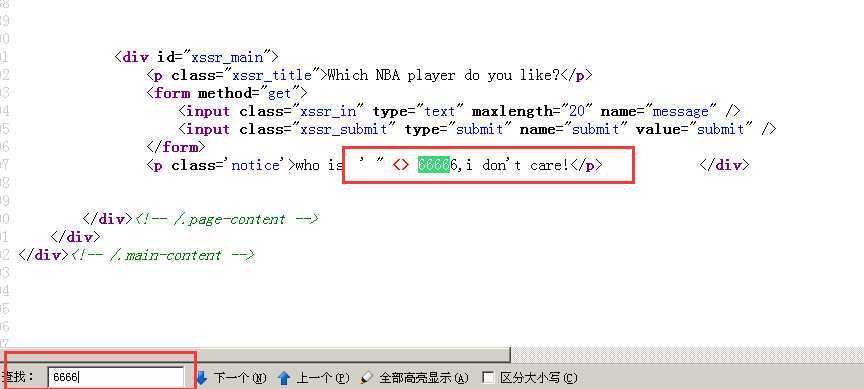Viewport: 864px width, 389px height.
Task: Click the maxlength="20" attribute
Action: [x=532, y=111]
